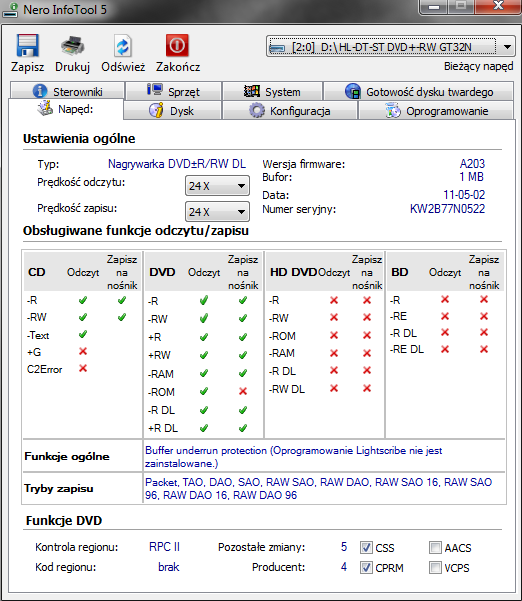Click the Nero InfoTool title bar icon
Screen dimensions: 522x601
pyautogui.click(x=10, y=10)
